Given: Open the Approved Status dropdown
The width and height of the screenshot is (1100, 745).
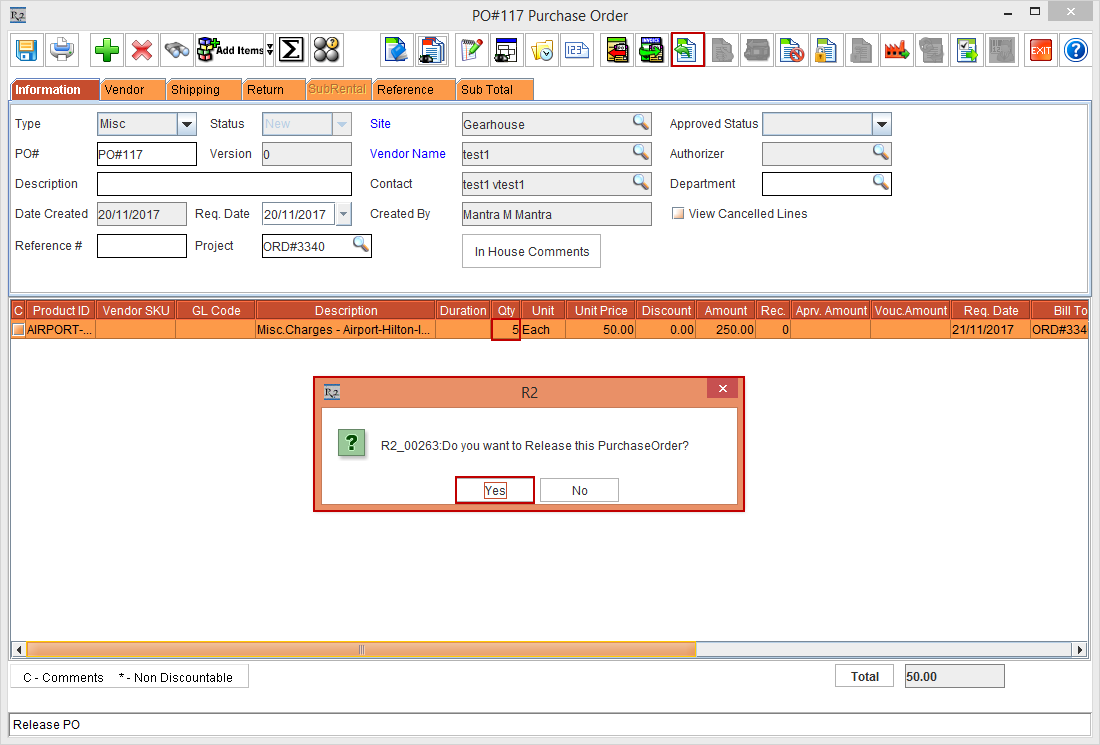Looking at the screenshot, I should coord(880,124).
